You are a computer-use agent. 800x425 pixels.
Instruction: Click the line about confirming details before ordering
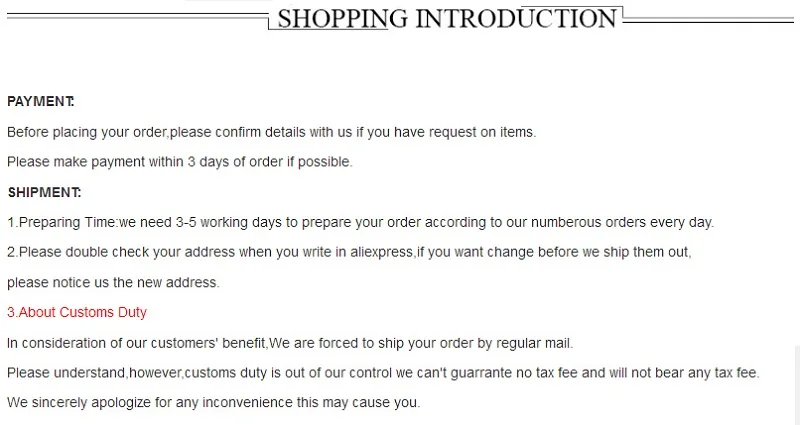pyautogui.click(x=271, y=132)
